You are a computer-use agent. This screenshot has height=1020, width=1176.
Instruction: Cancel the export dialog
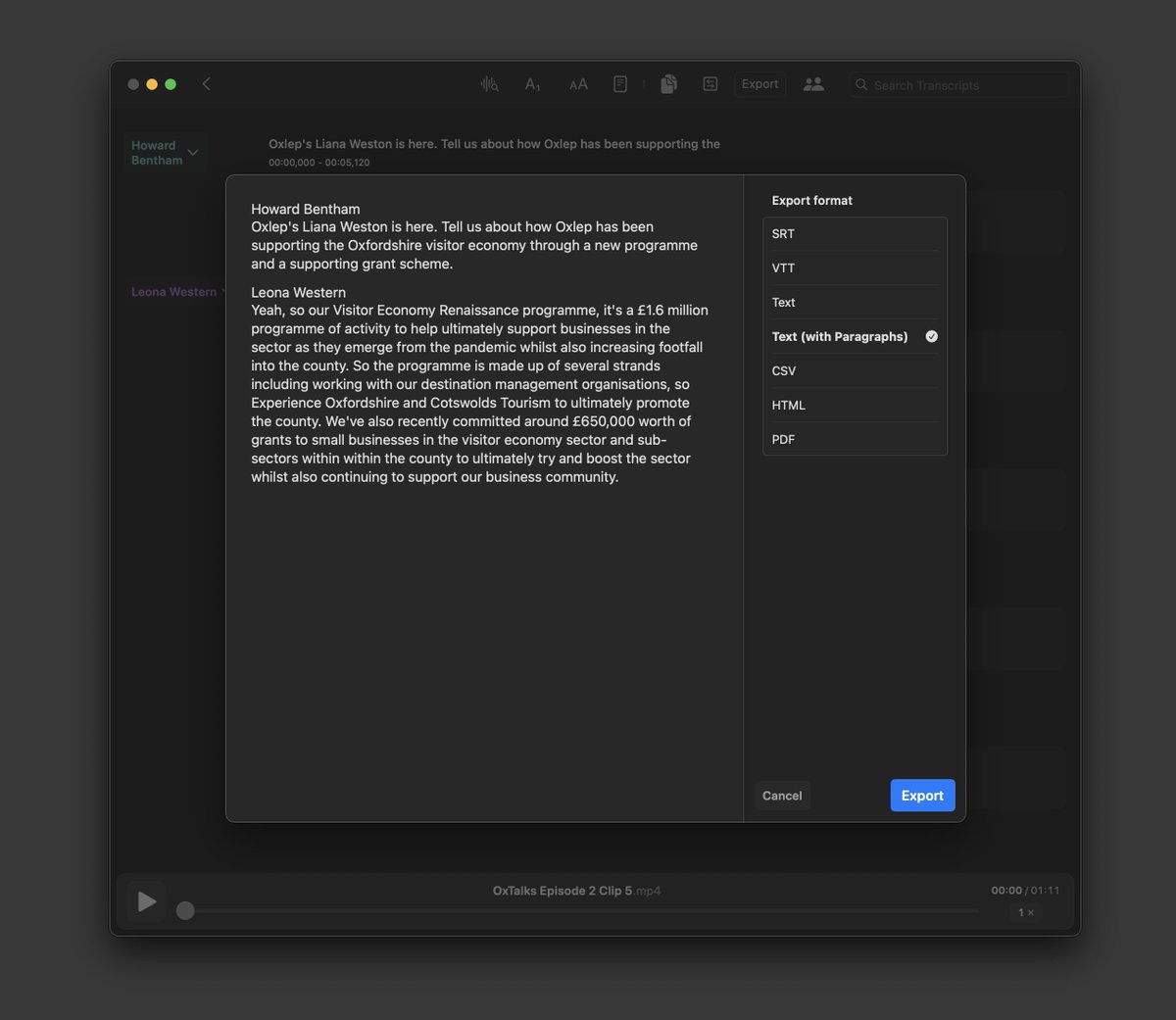(x=782, y=796)
